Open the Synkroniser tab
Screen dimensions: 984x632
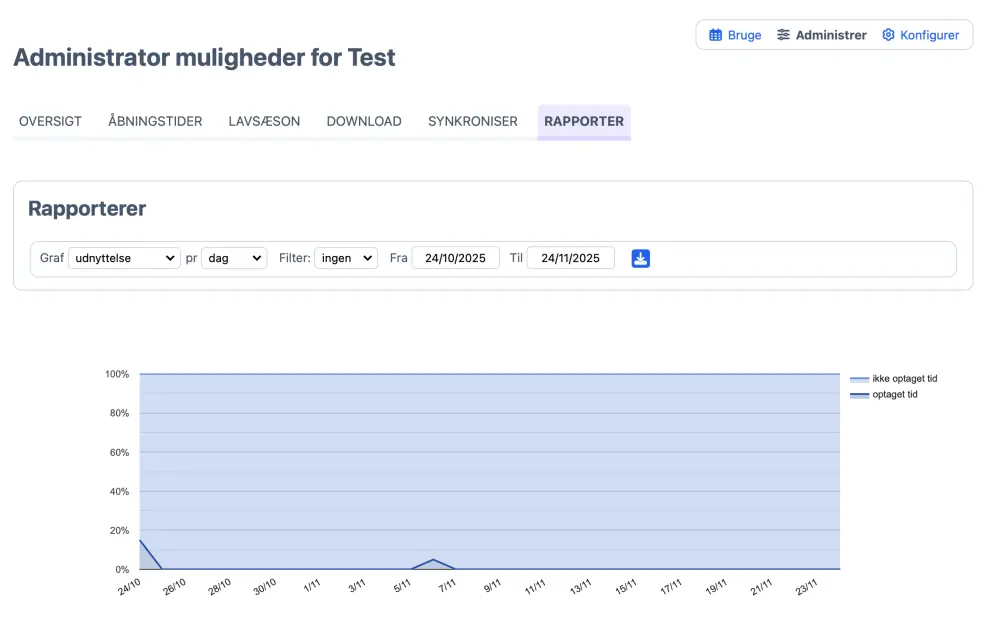473,121
